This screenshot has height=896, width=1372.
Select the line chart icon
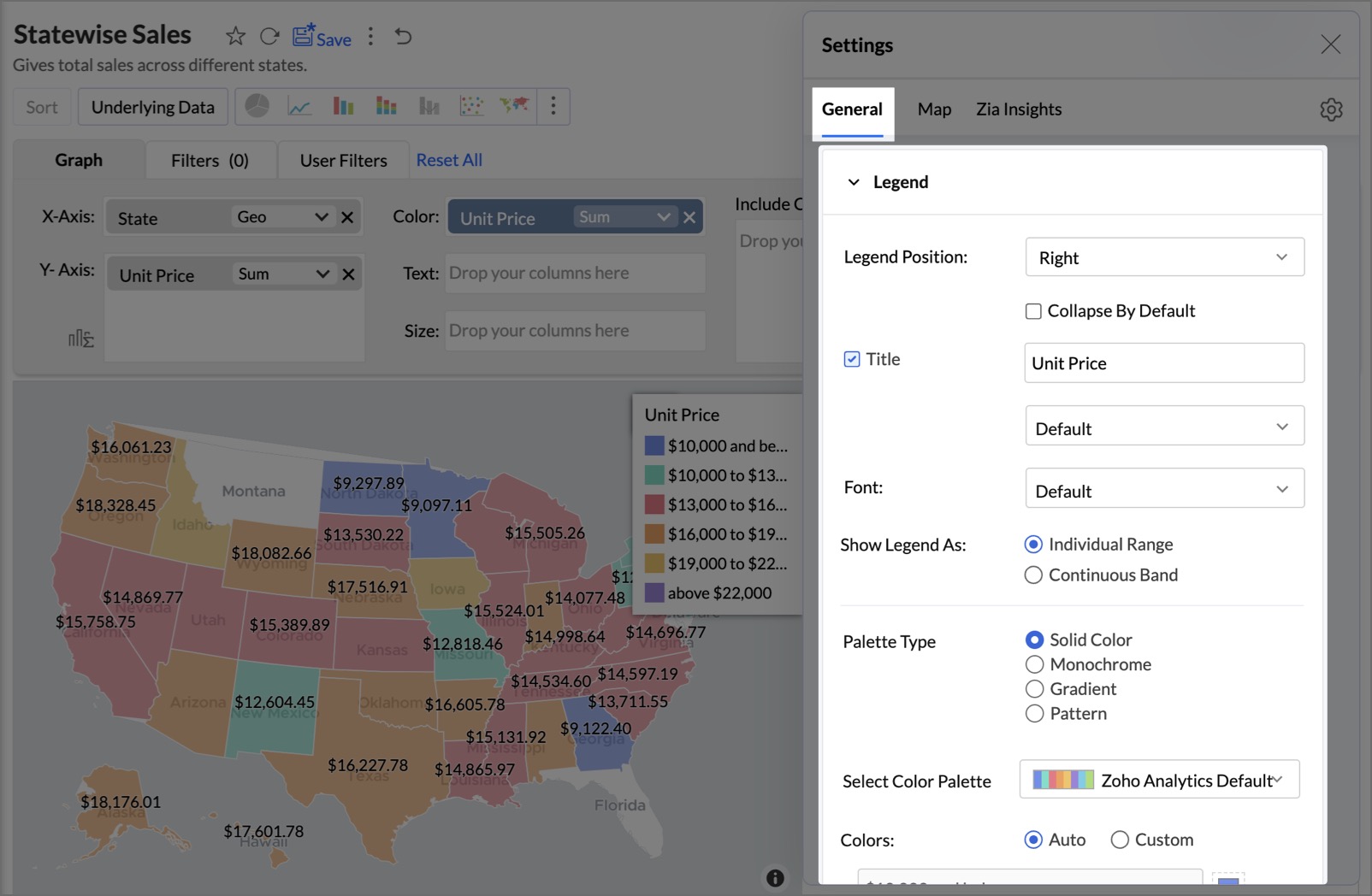tap(299, 106)
